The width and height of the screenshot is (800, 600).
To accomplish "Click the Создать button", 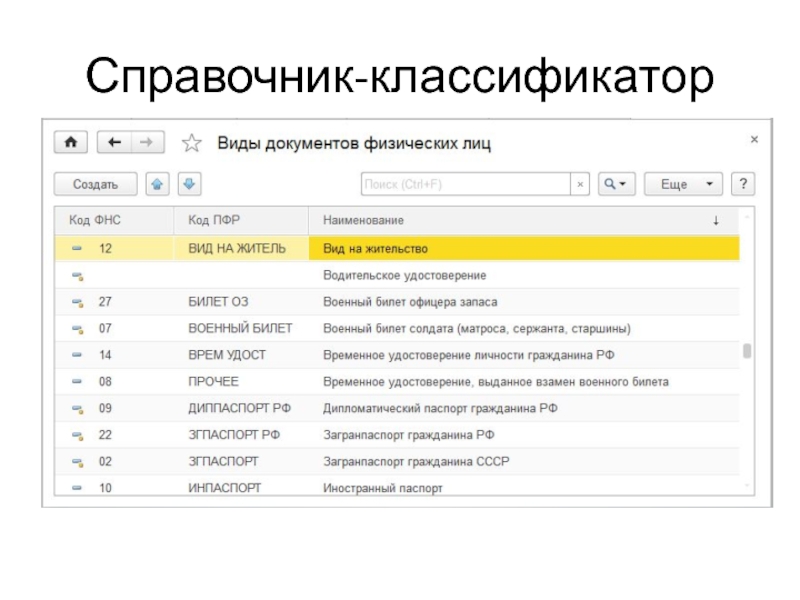I will click(x=96, y=185).
